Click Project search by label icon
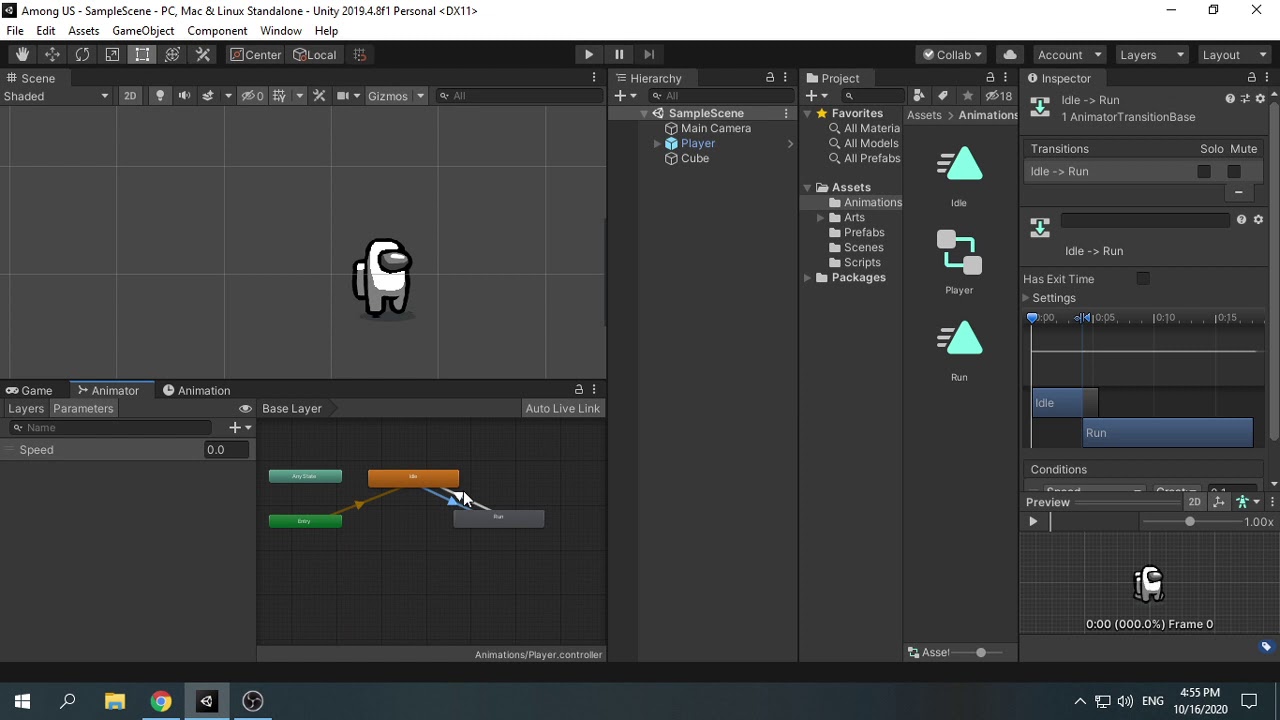This screenshot has width=1280, height=720. click(x=943, y=96)
